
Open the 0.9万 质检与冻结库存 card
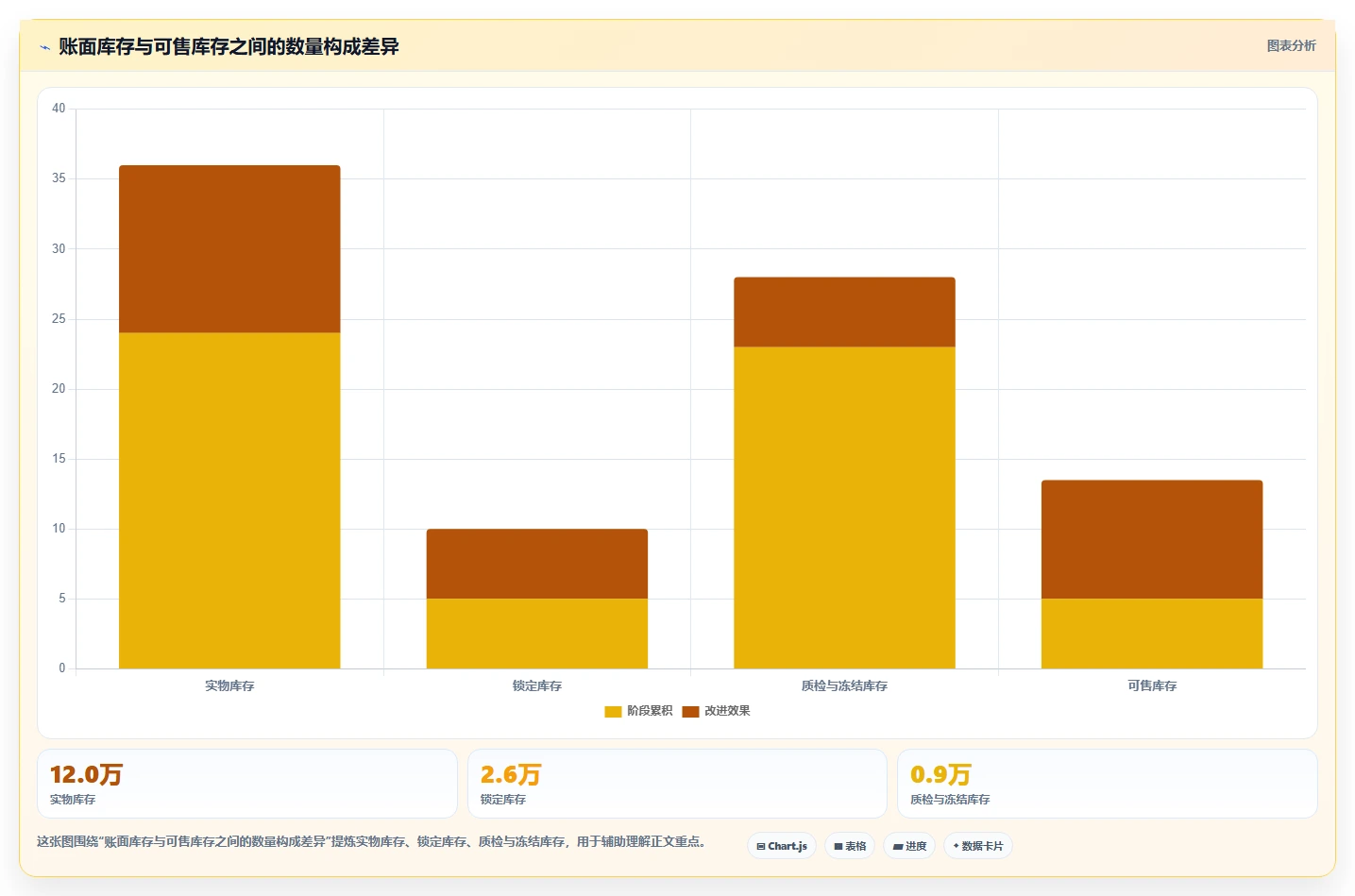click(x=1108, y=784)
